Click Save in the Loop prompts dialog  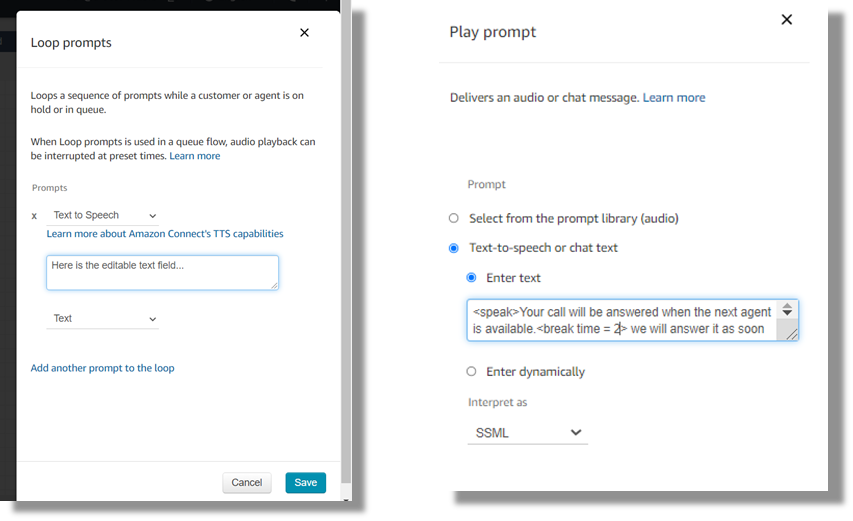pyautogui.click(x=305, y=483)
